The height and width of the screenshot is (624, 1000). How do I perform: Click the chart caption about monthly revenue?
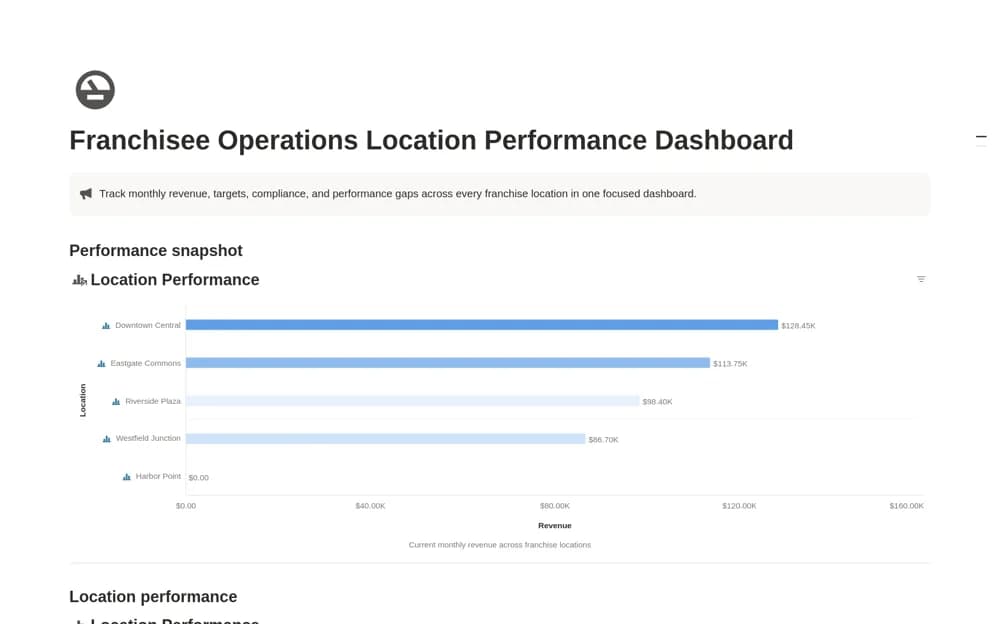[x=500, y=544]
